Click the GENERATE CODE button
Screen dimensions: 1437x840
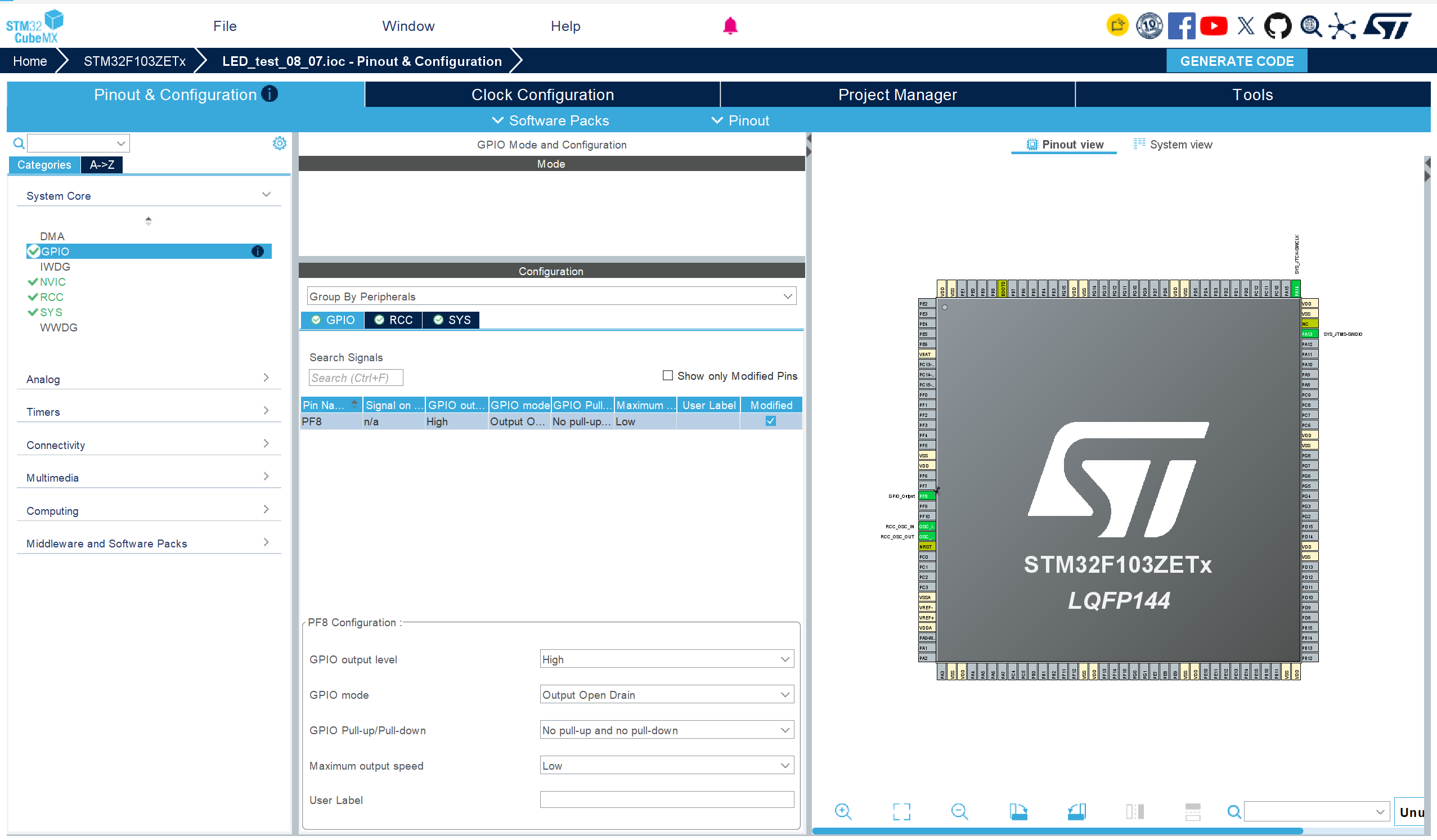click(x=1237, y=61)
